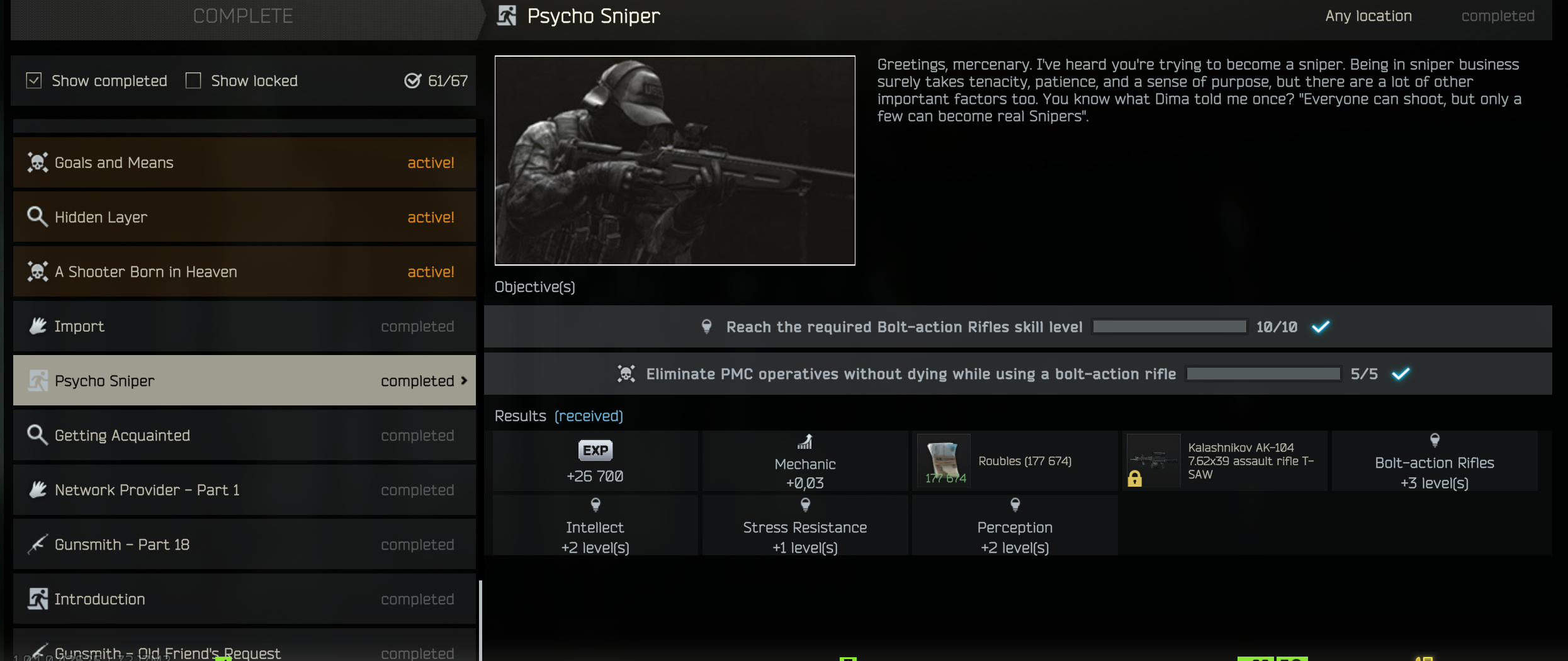The height and width of the screenshot is (661, 1568).
Task: Click the icon beside Psycho Sniper in list
Action: [x=37, y=380]
